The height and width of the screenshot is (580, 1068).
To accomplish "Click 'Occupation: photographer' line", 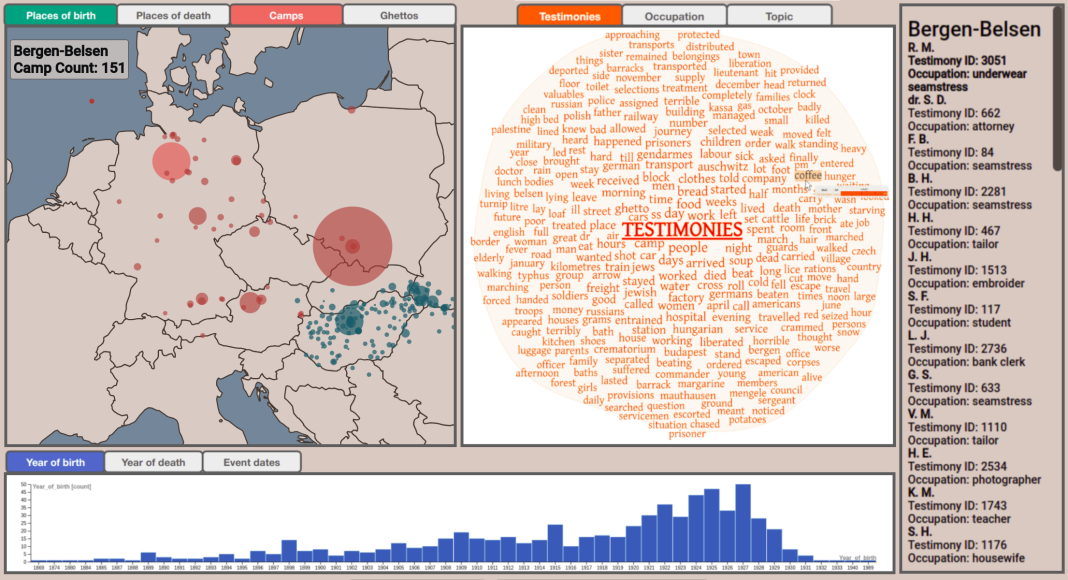I will tap(974, 480).
